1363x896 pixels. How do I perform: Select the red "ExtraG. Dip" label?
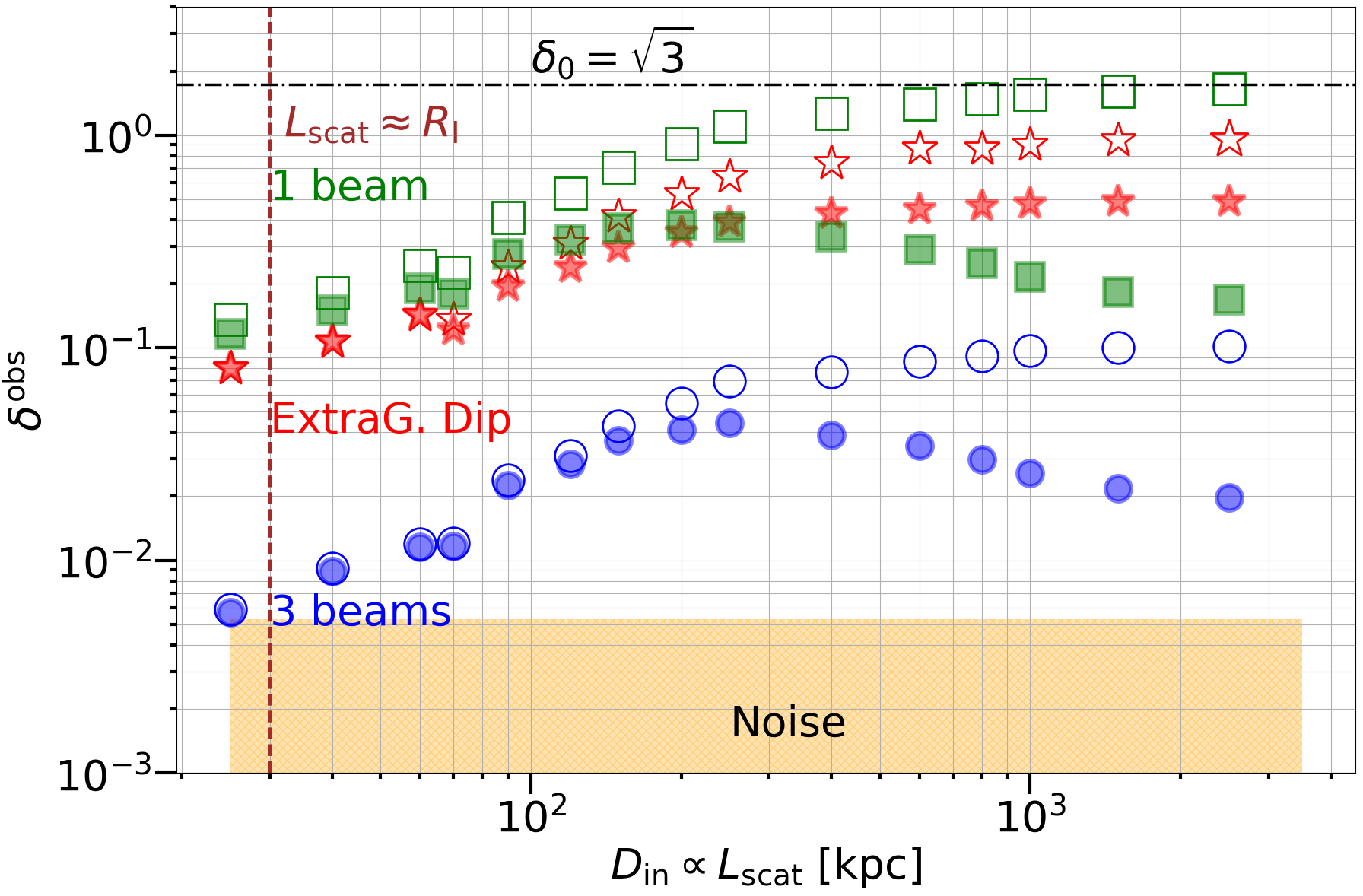coord(391,419)
